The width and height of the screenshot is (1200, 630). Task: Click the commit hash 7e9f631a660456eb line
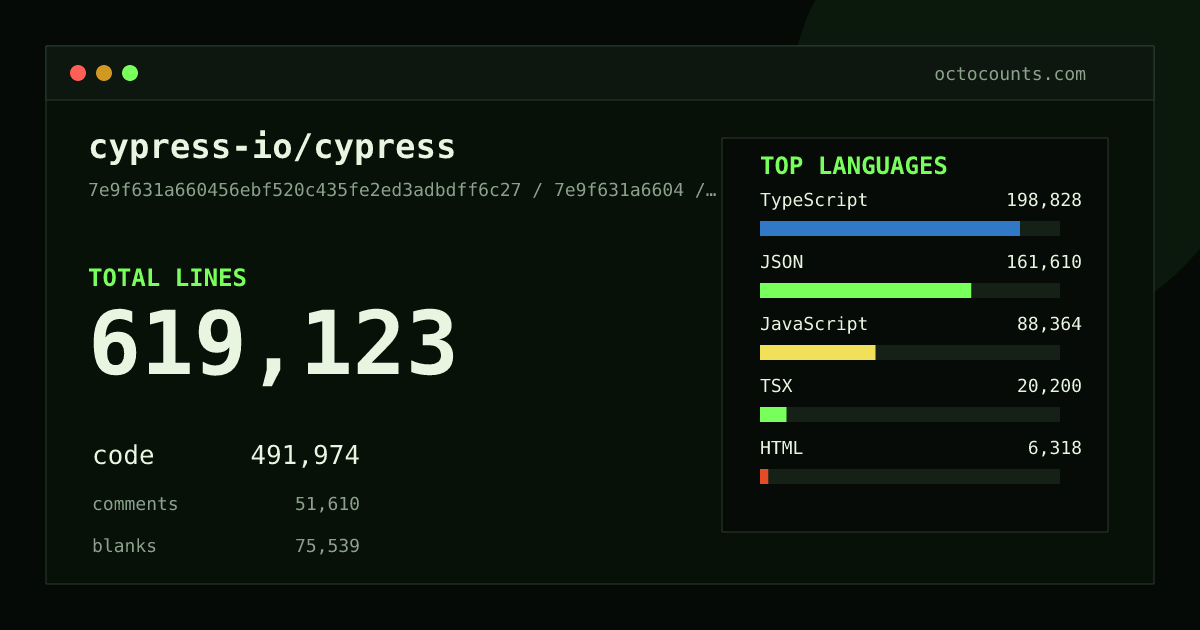coord(402,190)
